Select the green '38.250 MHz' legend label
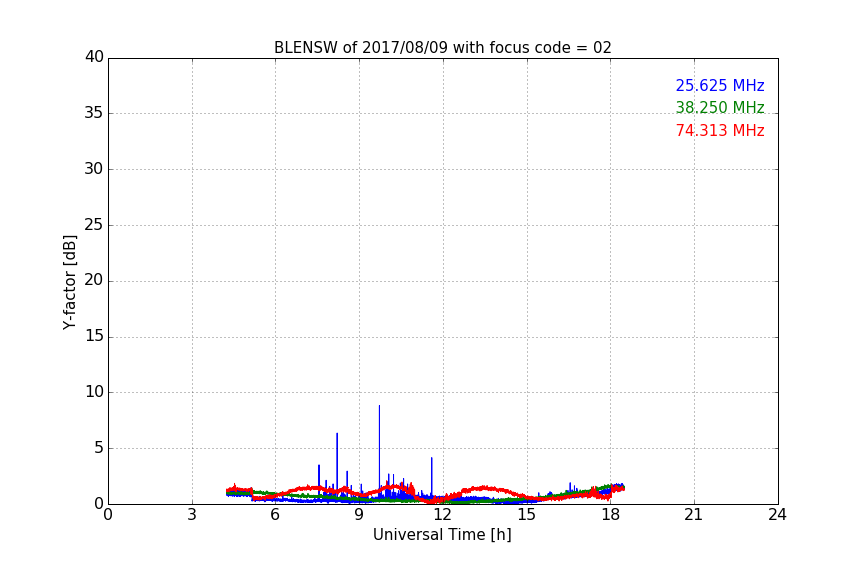Viewport: 864px width, 576px height. click(x=720, y=107)
